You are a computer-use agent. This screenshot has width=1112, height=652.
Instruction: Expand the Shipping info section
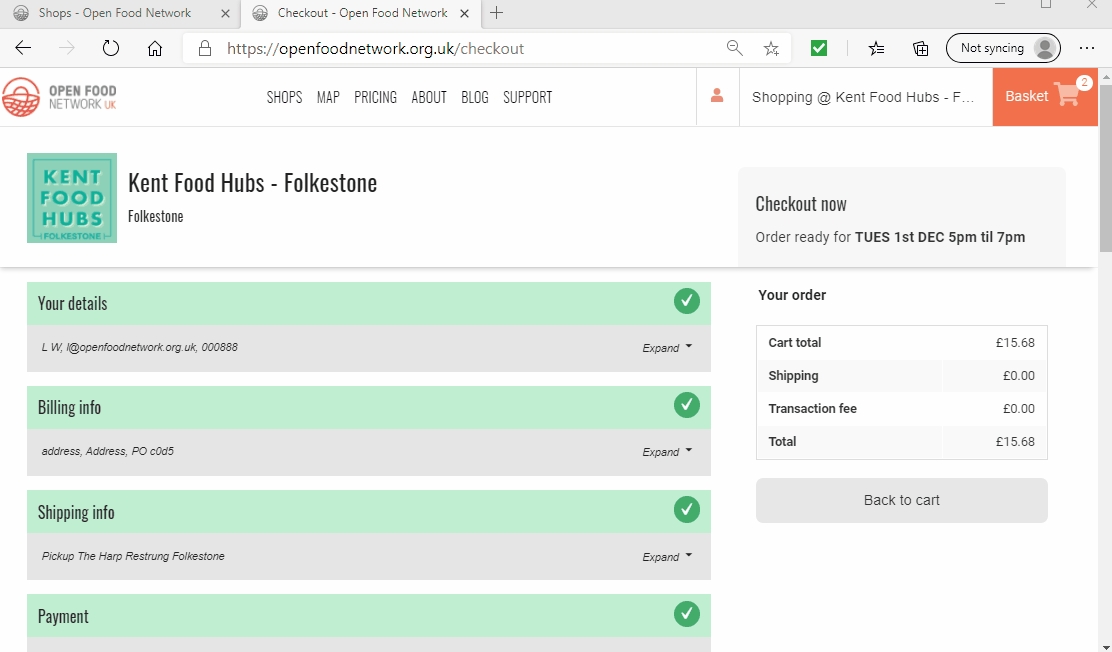point(667,557)
